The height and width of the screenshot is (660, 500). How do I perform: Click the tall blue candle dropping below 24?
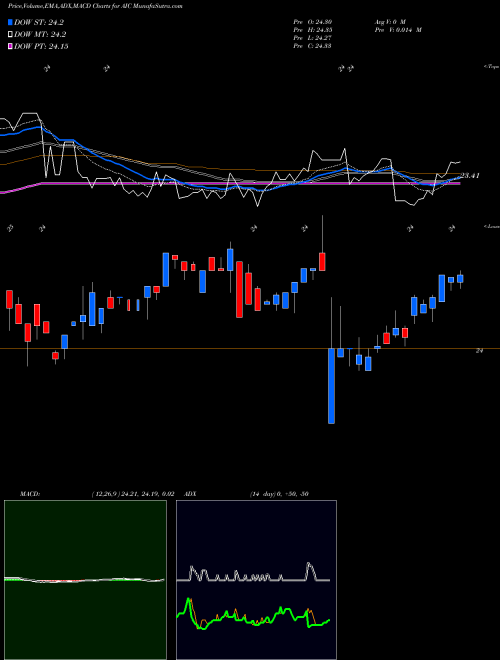click(x=332, y=385)
